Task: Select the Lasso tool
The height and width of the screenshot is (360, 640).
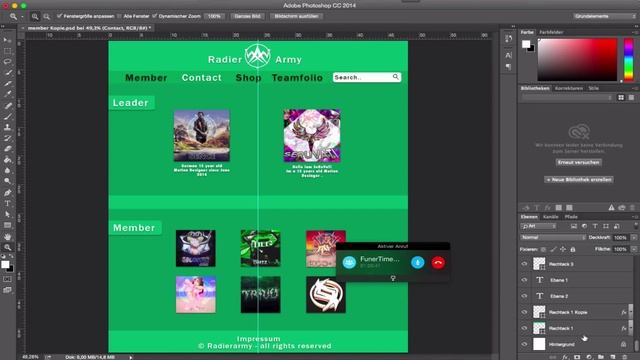Action: coord(7,62)
